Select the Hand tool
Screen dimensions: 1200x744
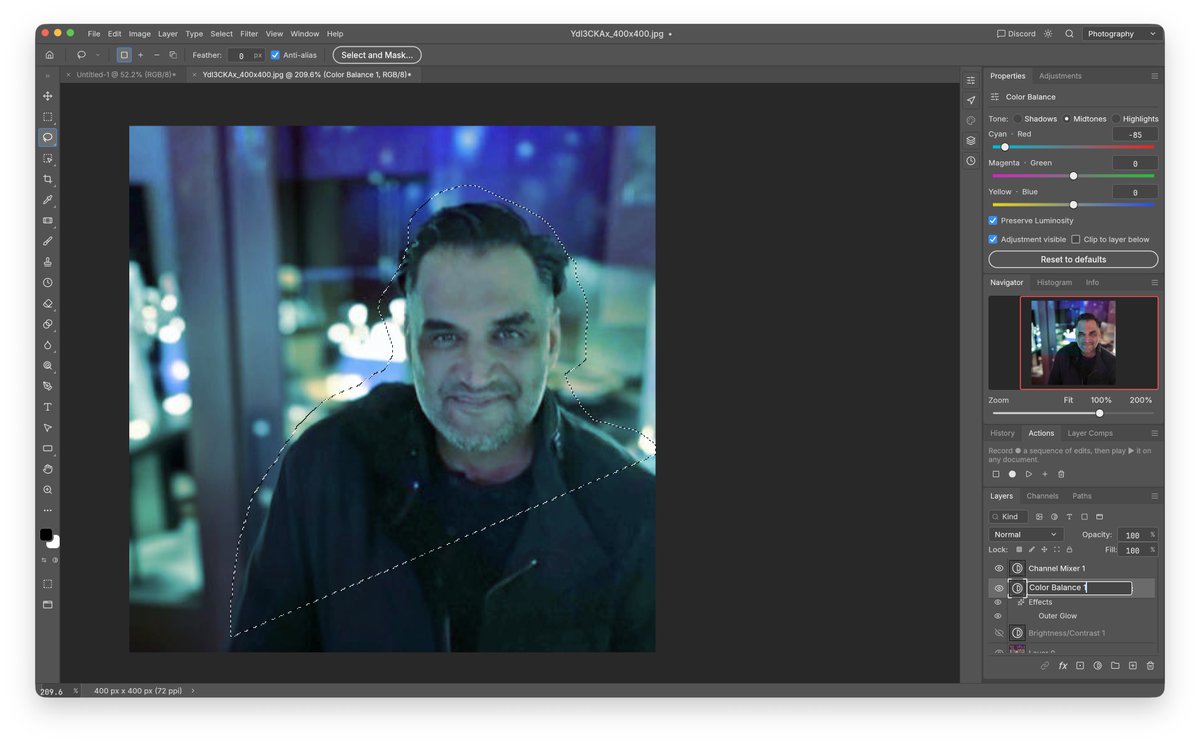[47, 469]
